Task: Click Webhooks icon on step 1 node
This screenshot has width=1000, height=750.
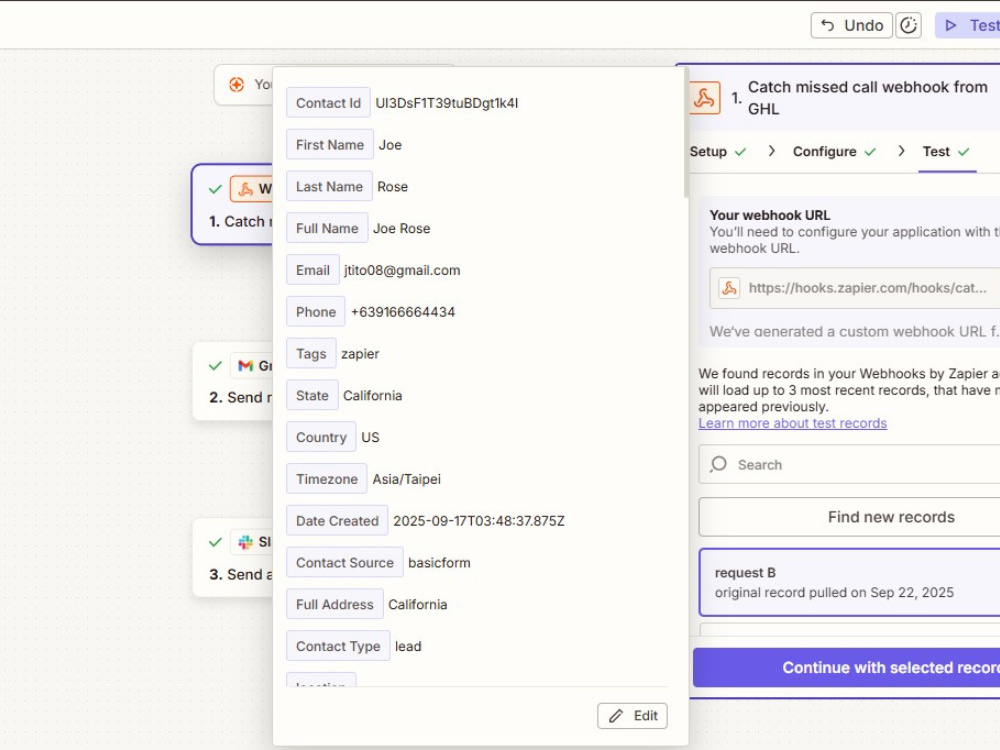Action: [246, 189]
